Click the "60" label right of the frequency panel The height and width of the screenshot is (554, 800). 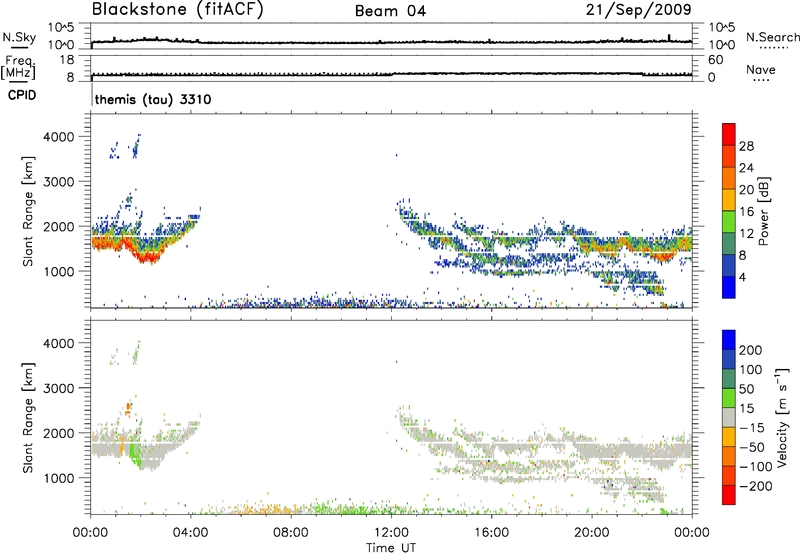pyautogui.click(x=715, y=60)
